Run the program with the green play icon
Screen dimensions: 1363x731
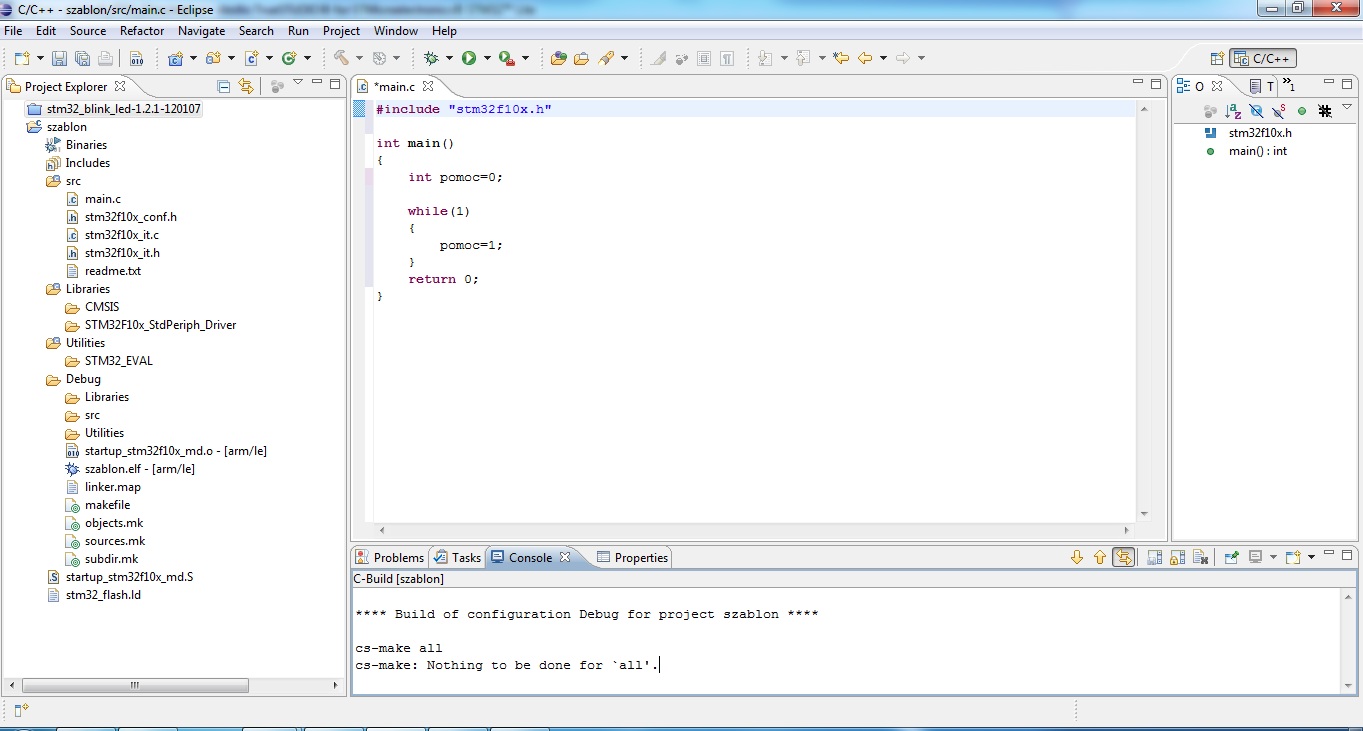(x=469, y=58)
